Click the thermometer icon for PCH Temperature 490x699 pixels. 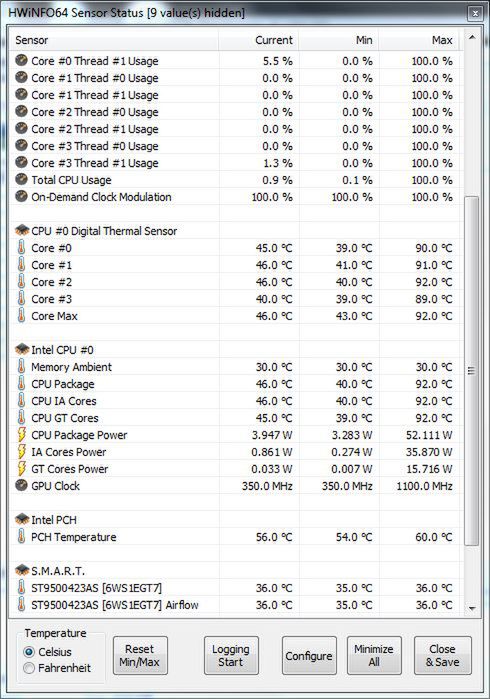pyautogui.click(x=21, y=536)
